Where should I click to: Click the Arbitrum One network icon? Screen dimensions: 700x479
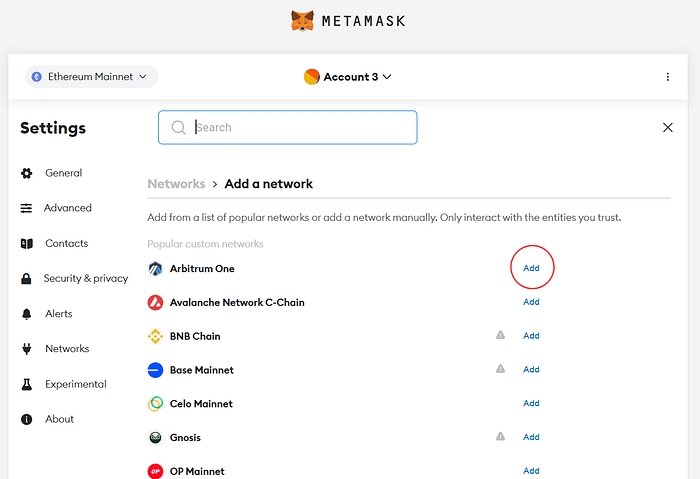155,269
